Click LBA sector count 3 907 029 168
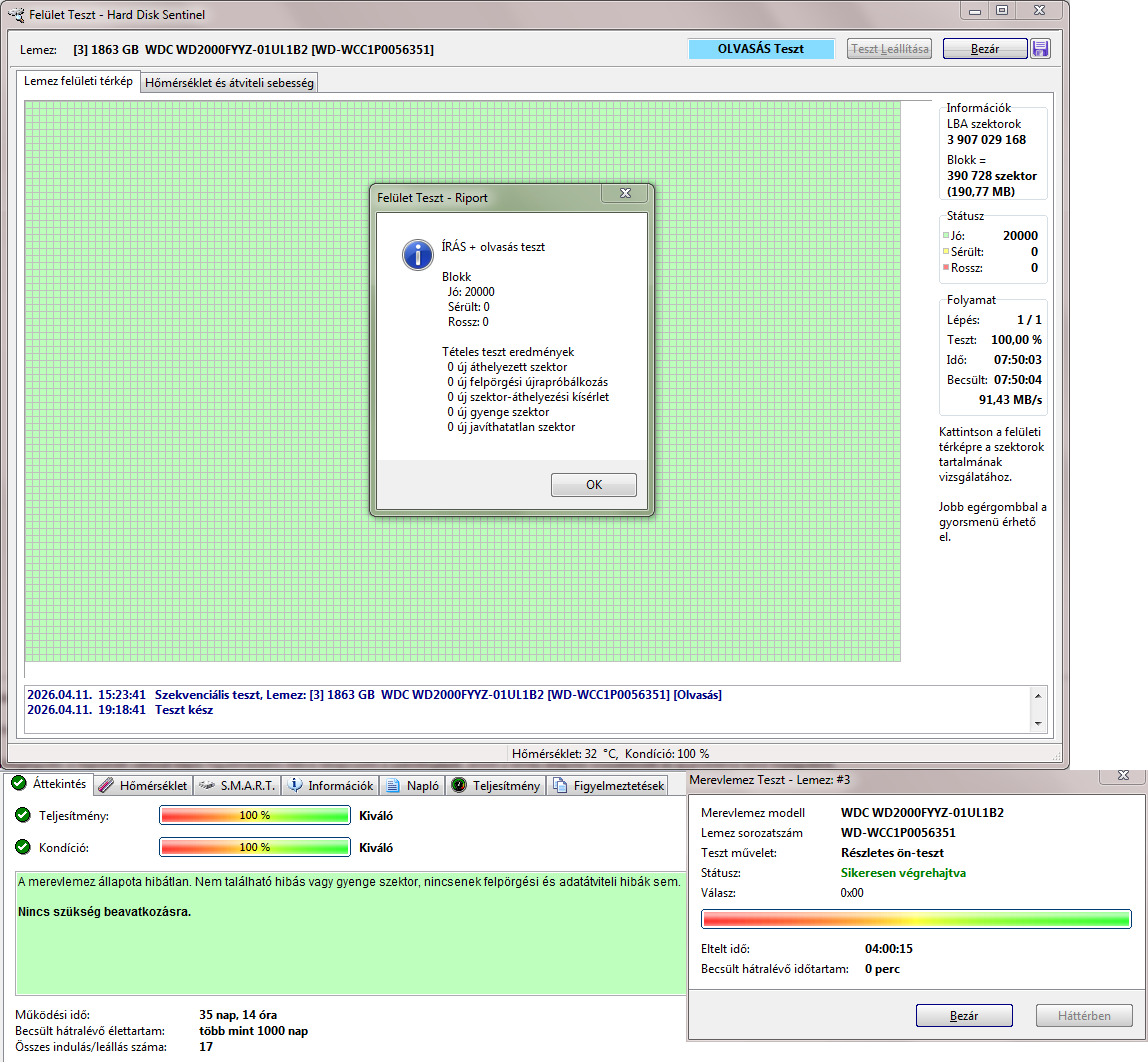This screenshot has height=1063, width=1148. coord(986,140)
